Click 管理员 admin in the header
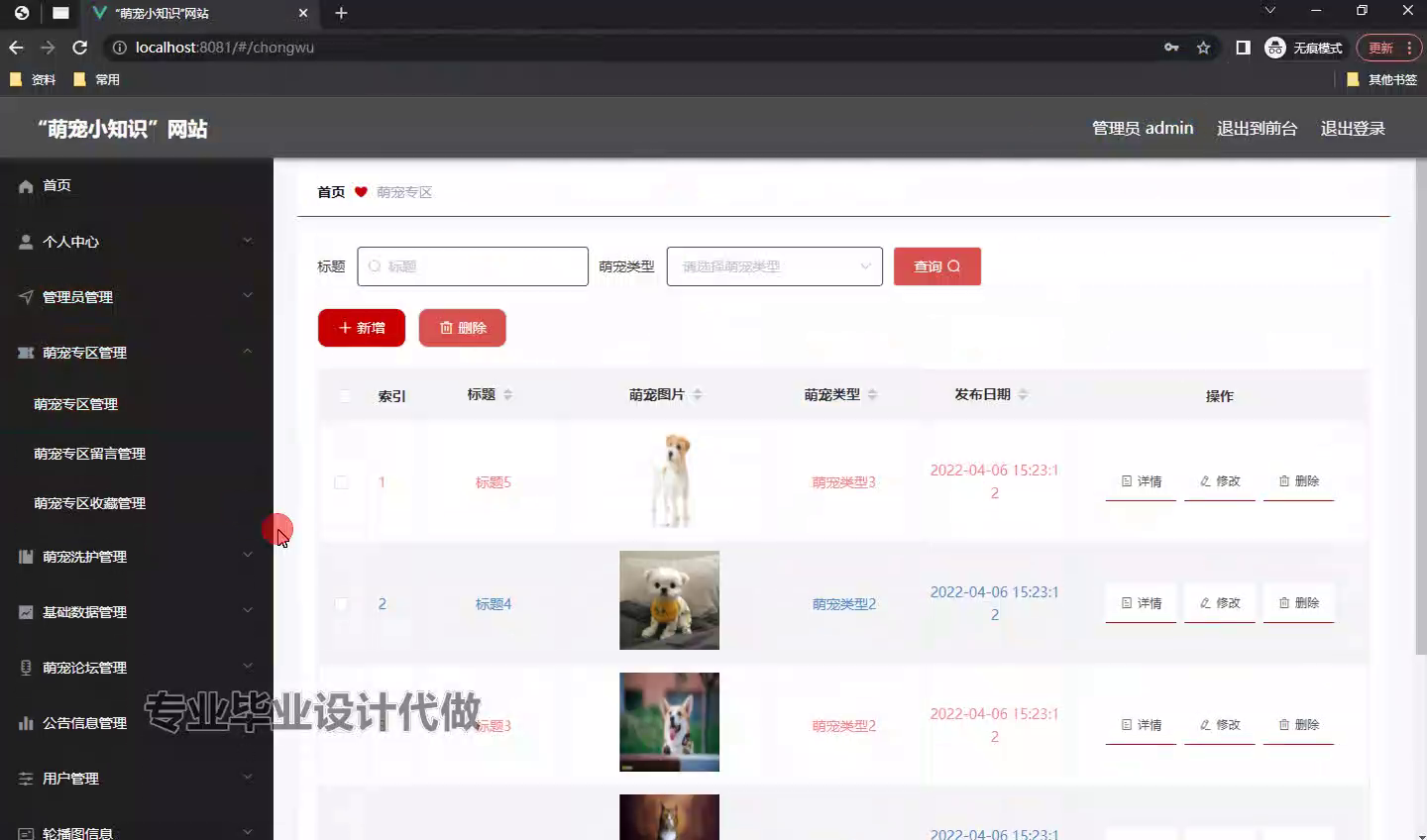1427x840 pixels. tap(1143, 128)
